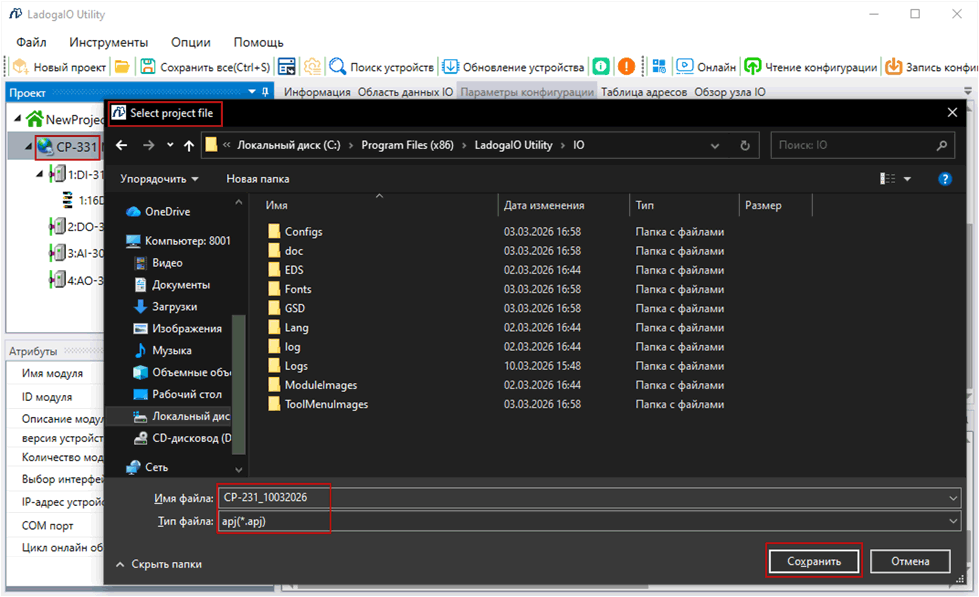Viewport: 979px width, 597px height.
Task: Collapse the CP-331 tree node arrow
Action: pyautogui.click(x=29, y=147)
